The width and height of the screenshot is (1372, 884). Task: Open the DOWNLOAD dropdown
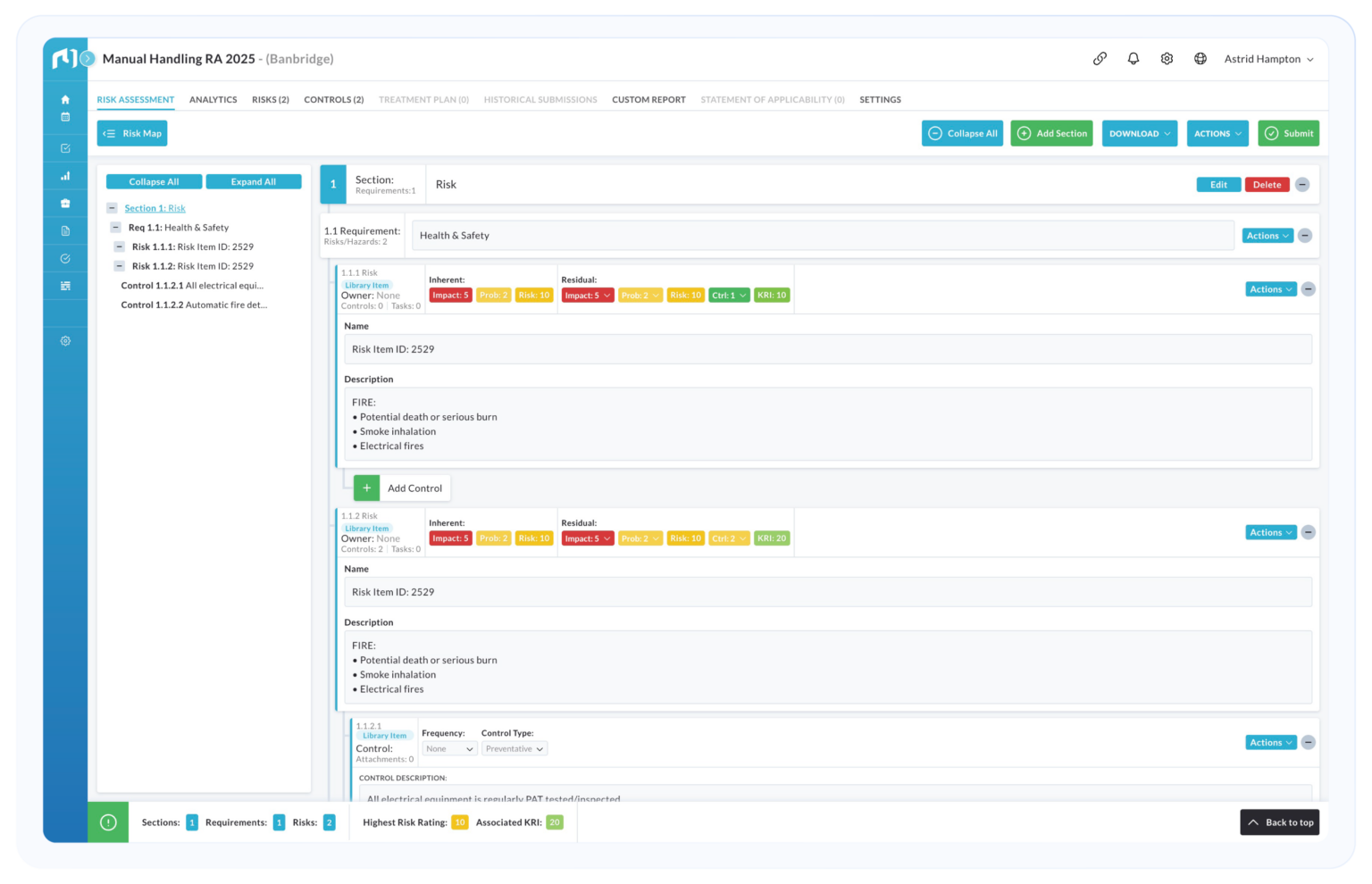coord(1140,133)
